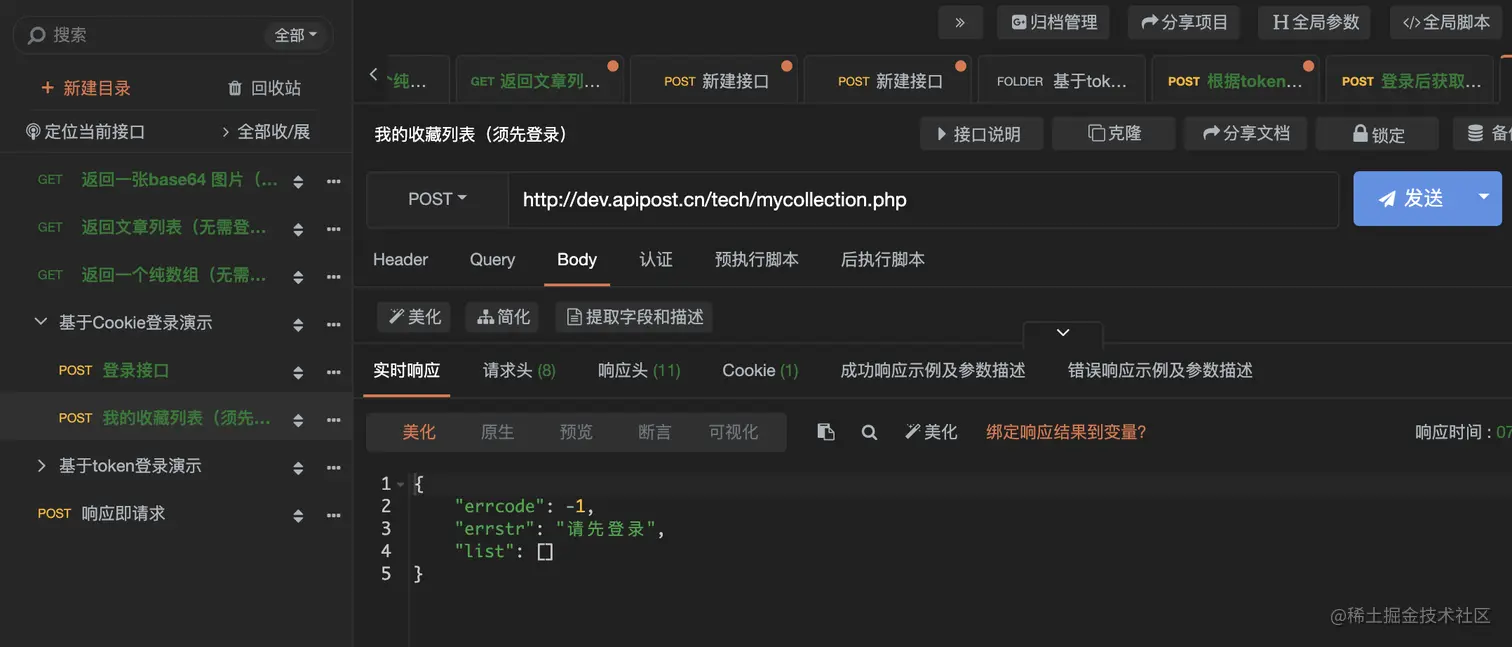Click the search magnifier icon in sidebar
The height and width of the screenshot is (647, 1512).
click(x=37, y=35)
